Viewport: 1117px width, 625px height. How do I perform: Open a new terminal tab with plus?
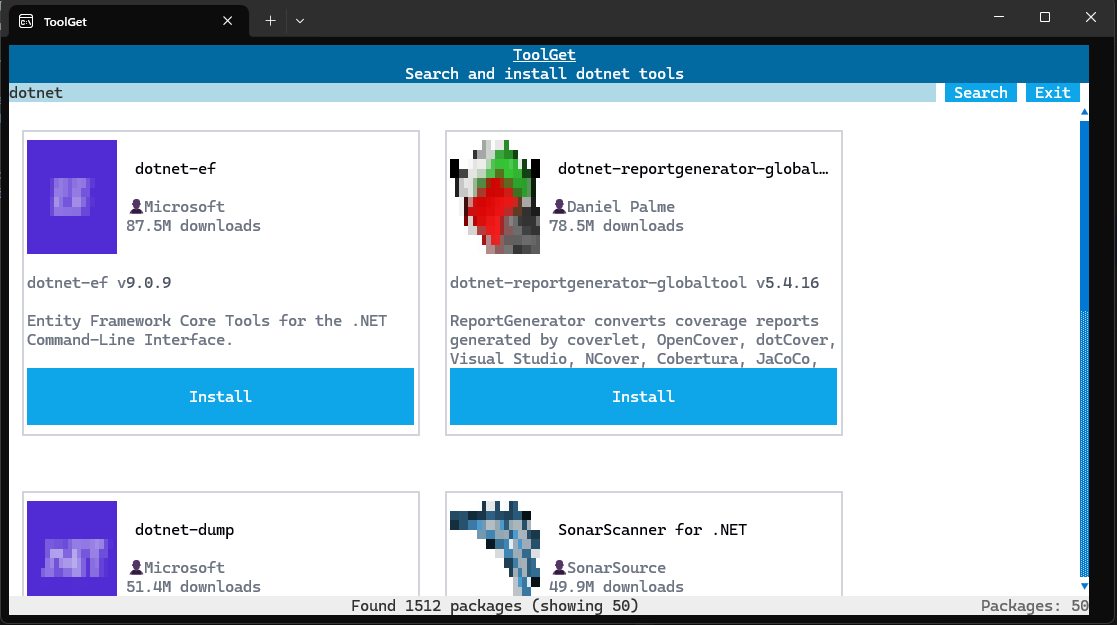coord(270,21)
